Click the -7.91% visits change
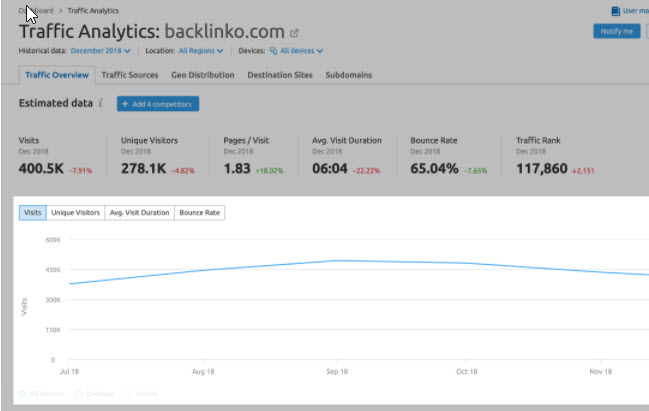Image resolution: width=649 pixels, height=411 pixels. coord(81,171)
